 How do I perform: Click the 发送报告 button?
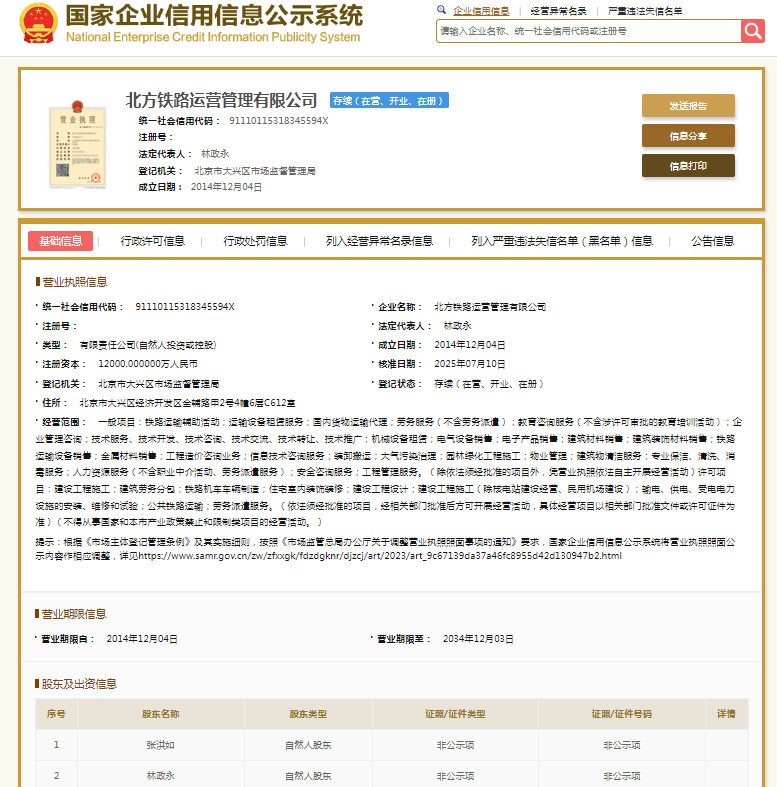(688, 106)
